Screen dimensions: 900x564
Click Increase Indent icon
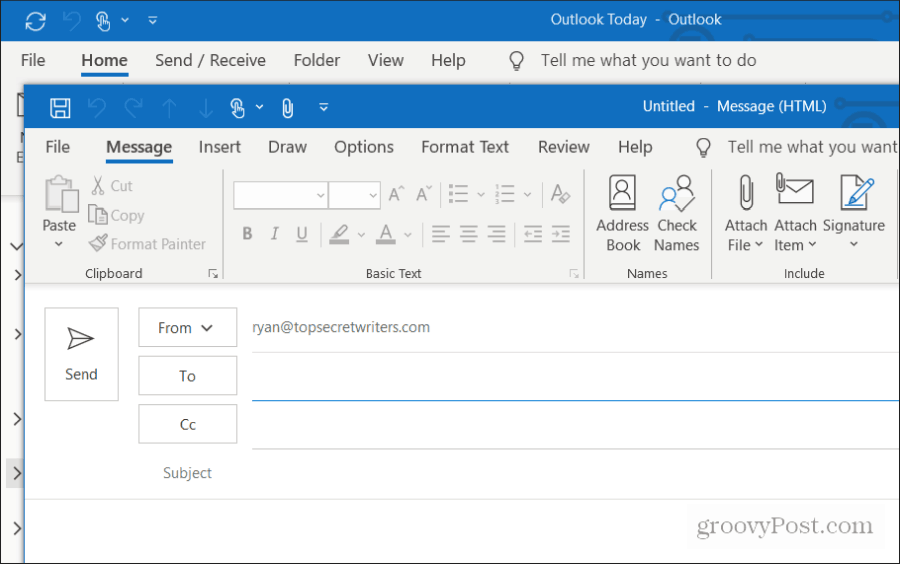click(x=560, y=234)
